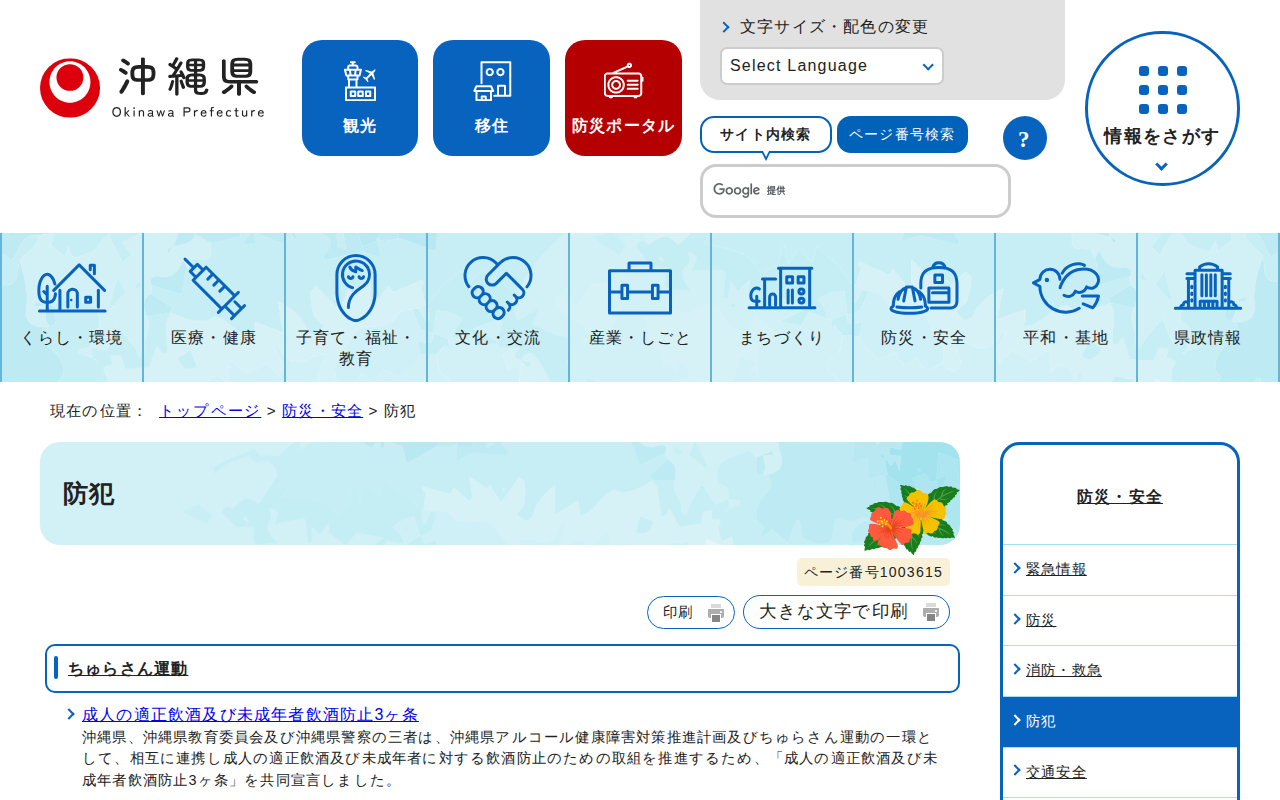The width and height of the screenshot is (1280, 800).
Task: Open 防災・安全 sidebar heading link
Action: click(x=1120, y=496)
